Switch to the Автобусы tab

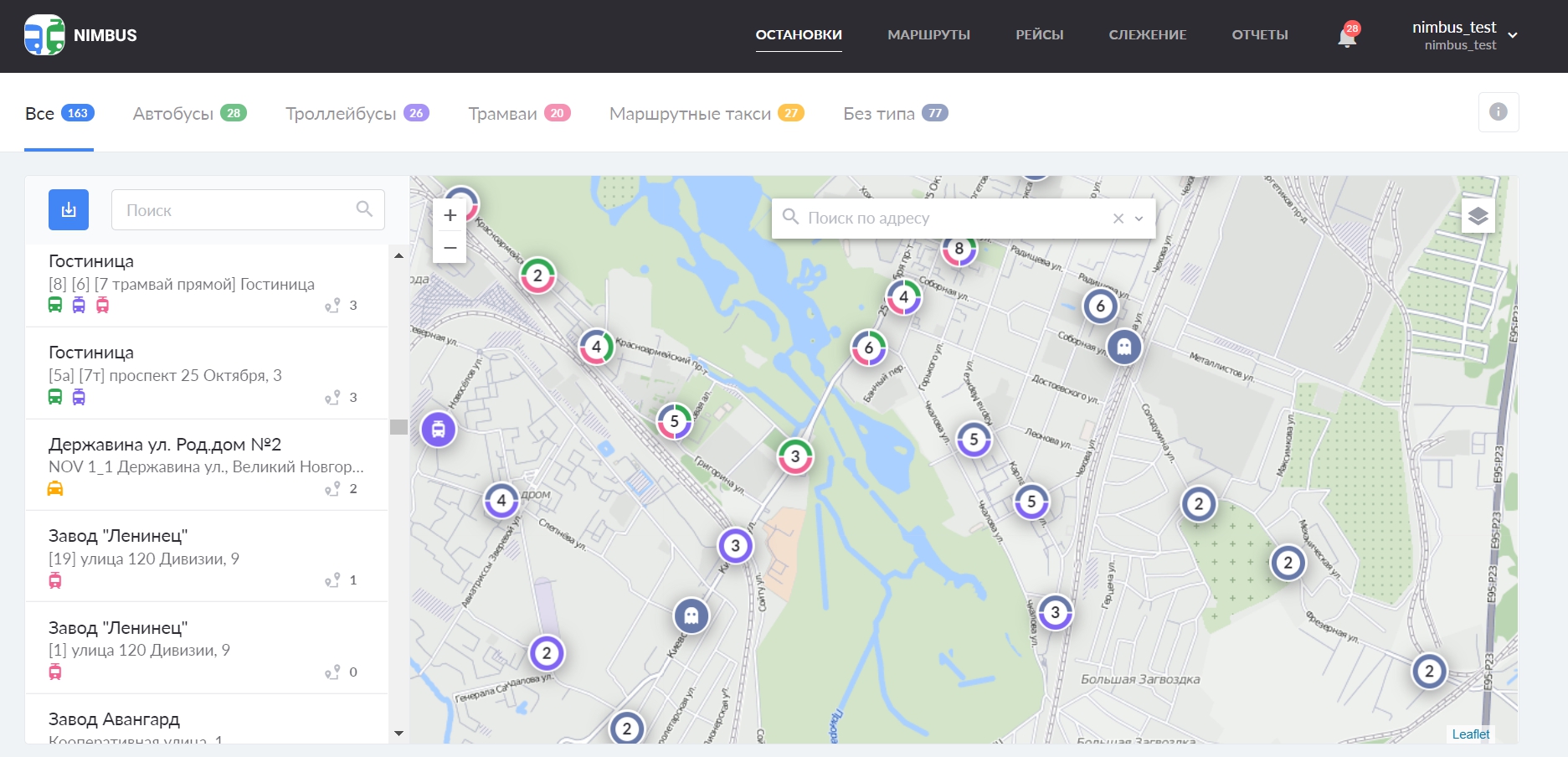coord(189,114)
